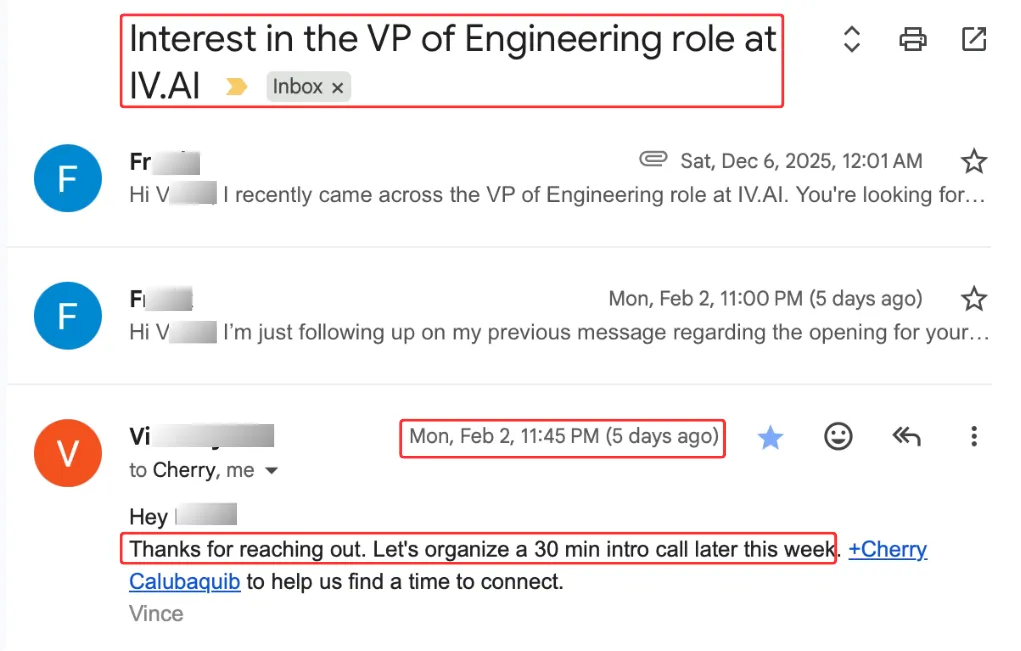The height and width of the screenshot is (651, 1021).
Task: Click the first blue F avatar
Action: pyautogui.click(x=68, y=179)
